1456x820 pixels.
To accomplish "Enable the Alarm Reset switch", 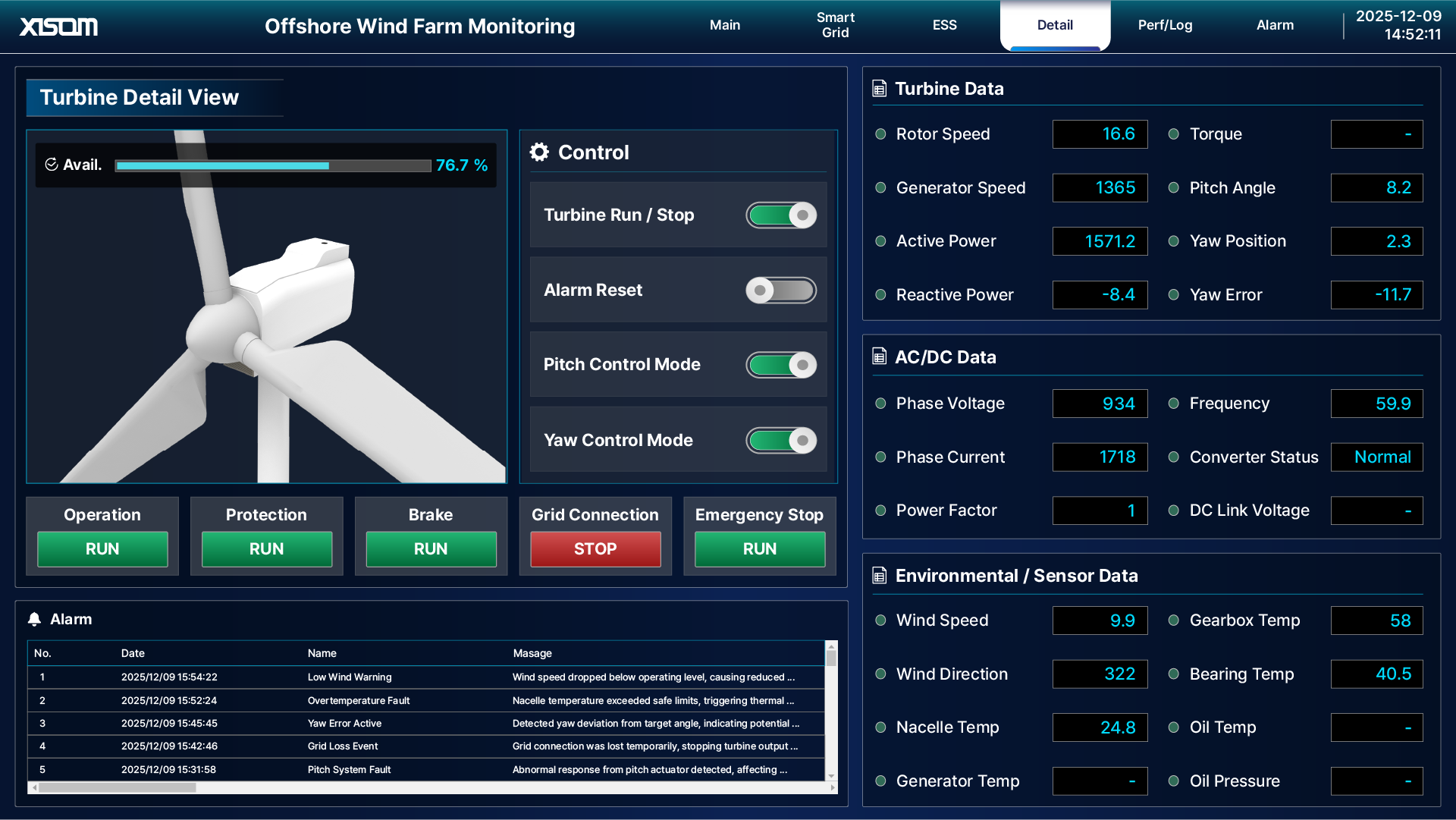I will click(781, 290).
